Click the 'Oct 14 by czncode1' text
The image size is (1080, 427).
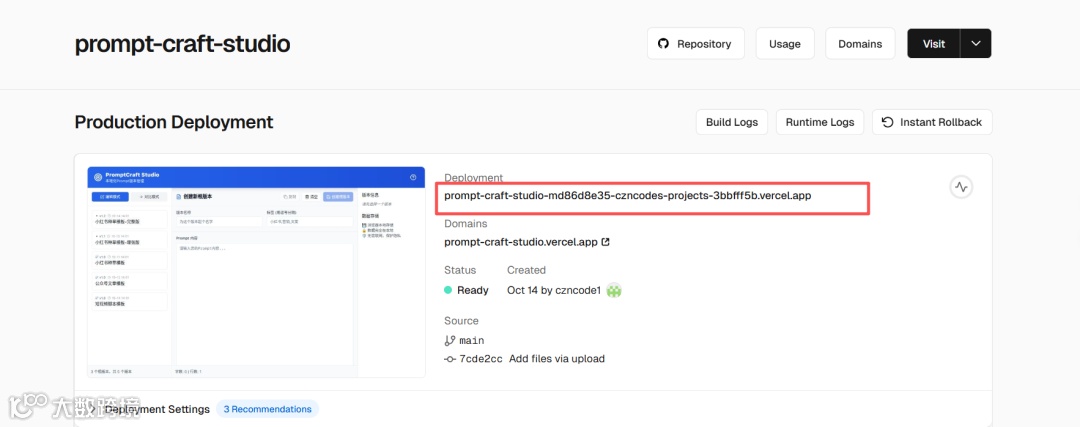(x=554, y=291)
